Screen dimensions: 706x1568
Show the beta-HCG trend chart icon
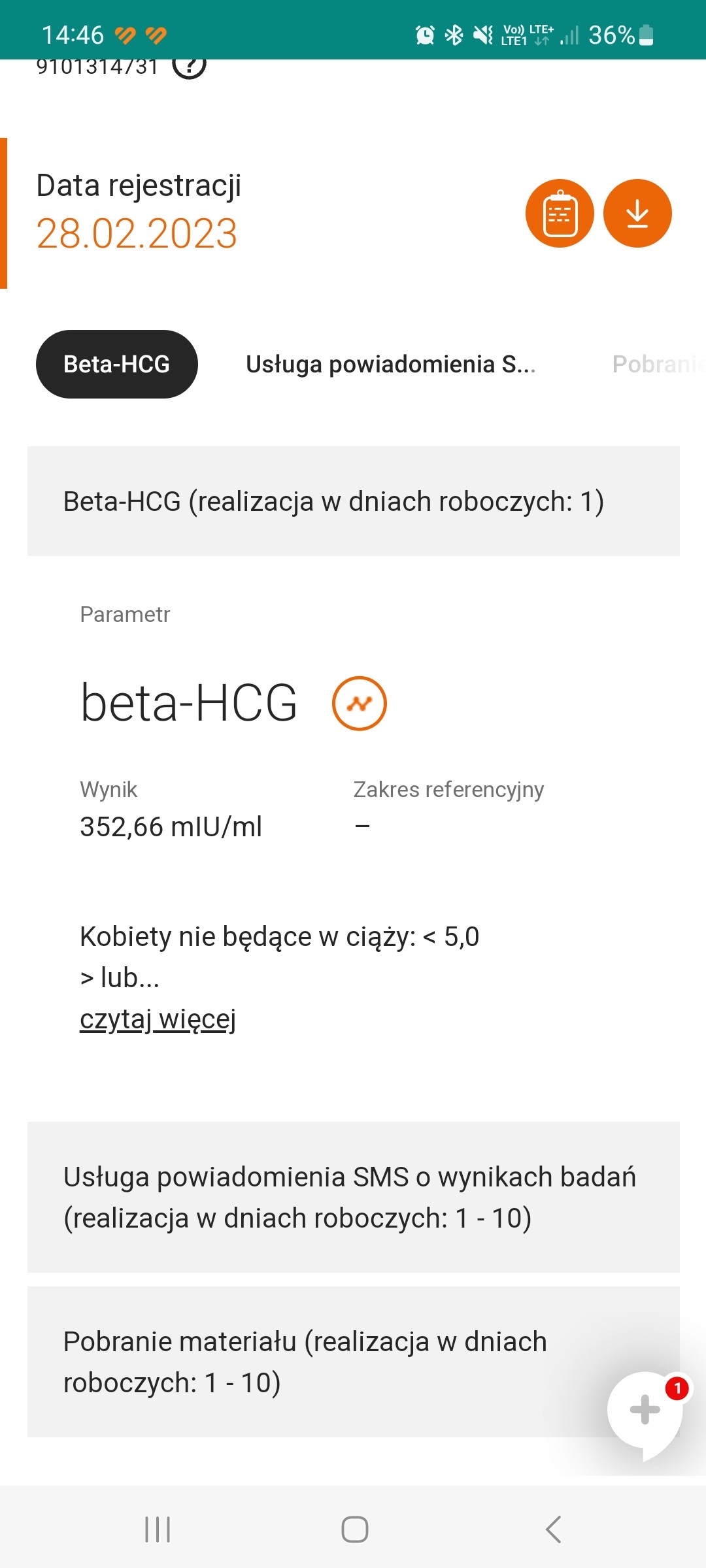(360, 704)
